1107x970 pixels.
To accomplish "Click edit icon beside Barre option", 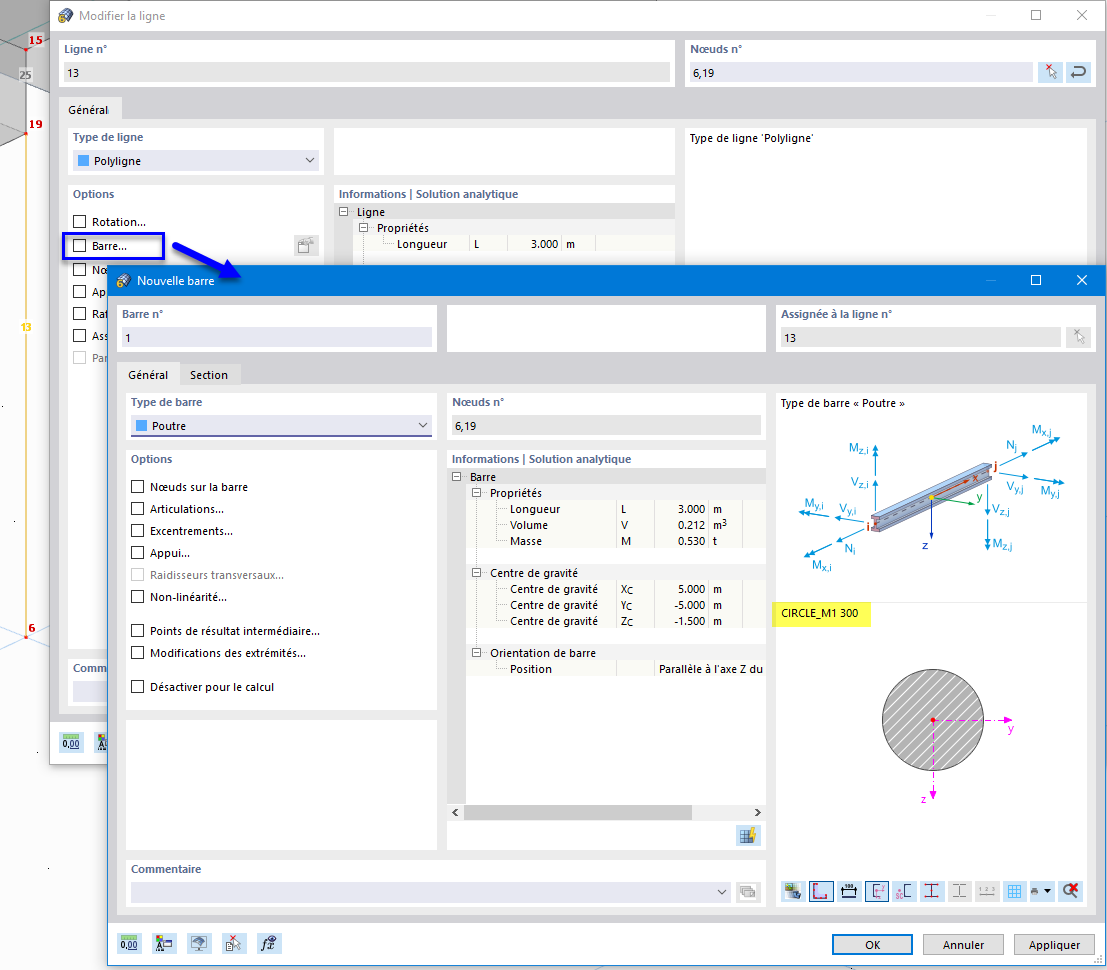I will (306, 246).
